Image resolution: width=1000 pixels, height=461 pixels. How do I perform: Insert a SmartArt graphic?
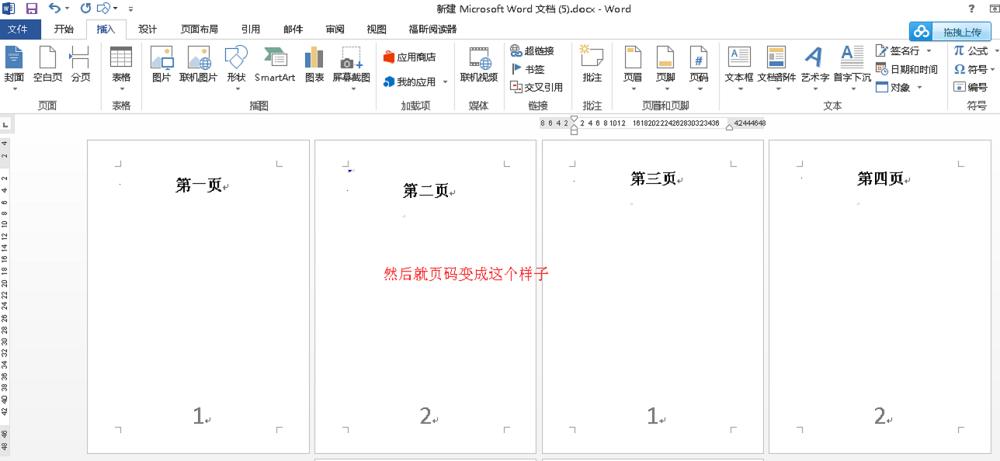[x=275, y=65]
